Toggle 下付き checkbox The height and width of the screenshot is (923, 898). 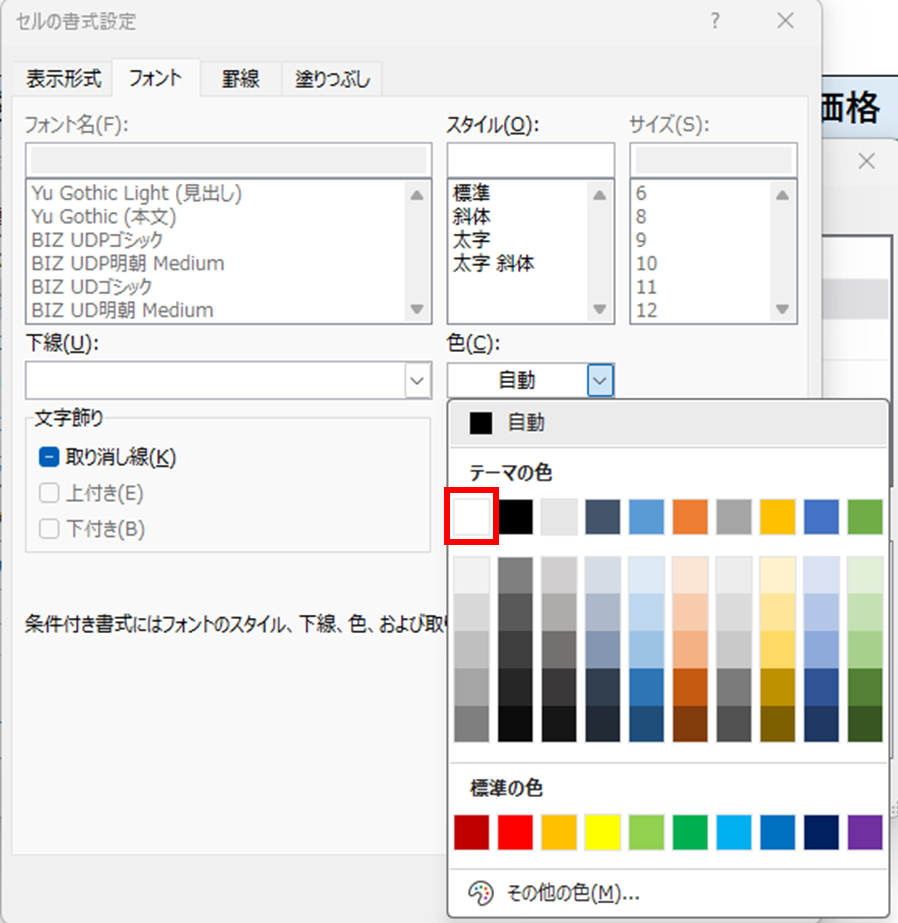[x=49, y=529]
